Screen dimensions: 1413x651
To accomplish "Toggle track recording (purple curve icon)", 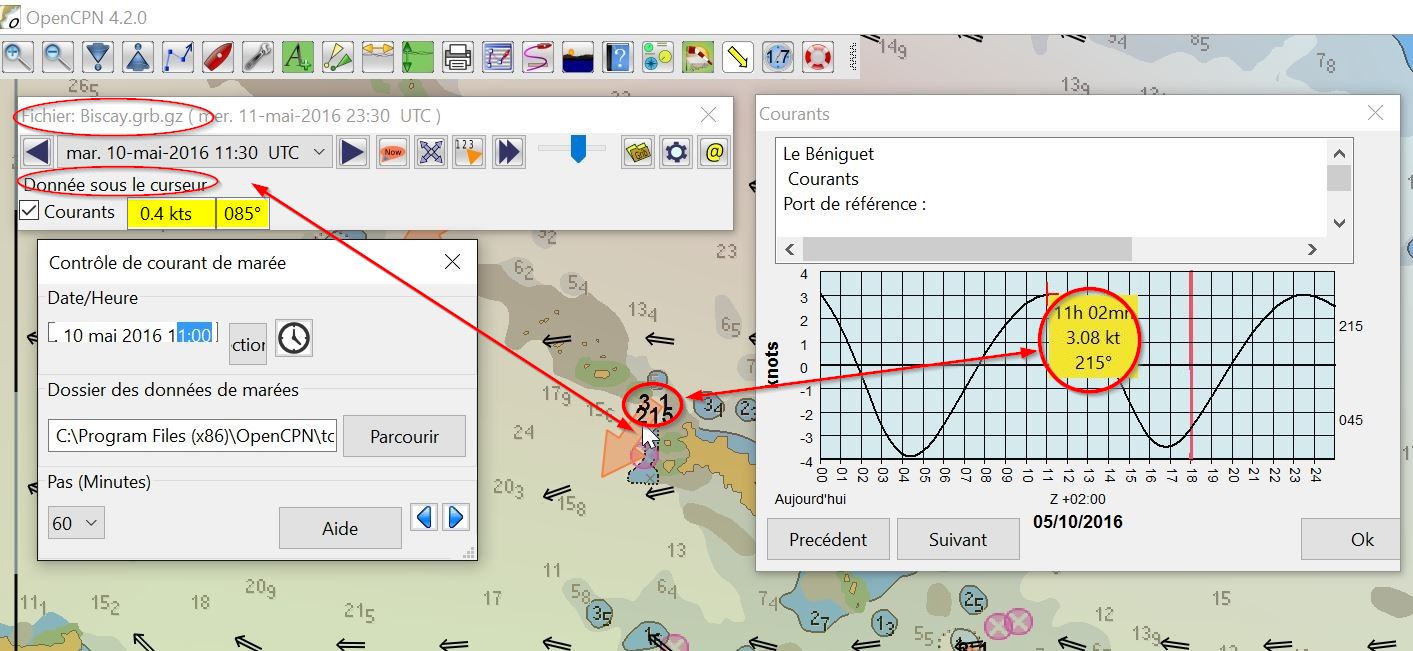I will [x=538, y=56].
